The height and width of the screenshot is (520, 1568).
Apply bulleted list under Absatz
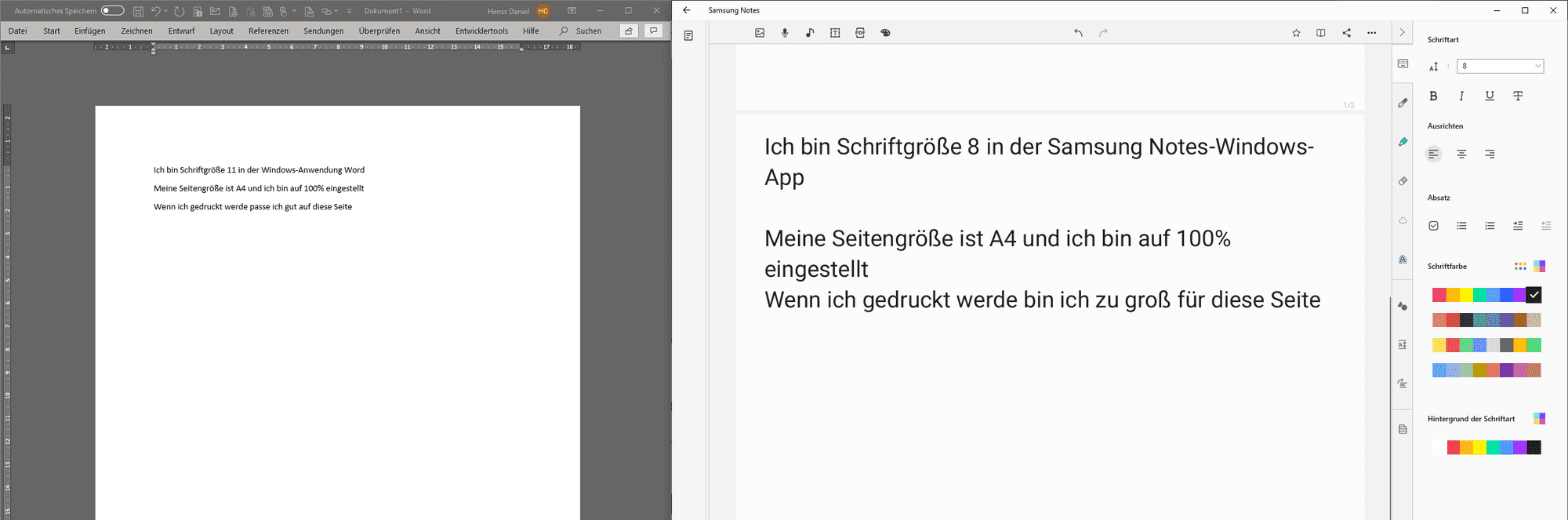(x=1461, y=226)
